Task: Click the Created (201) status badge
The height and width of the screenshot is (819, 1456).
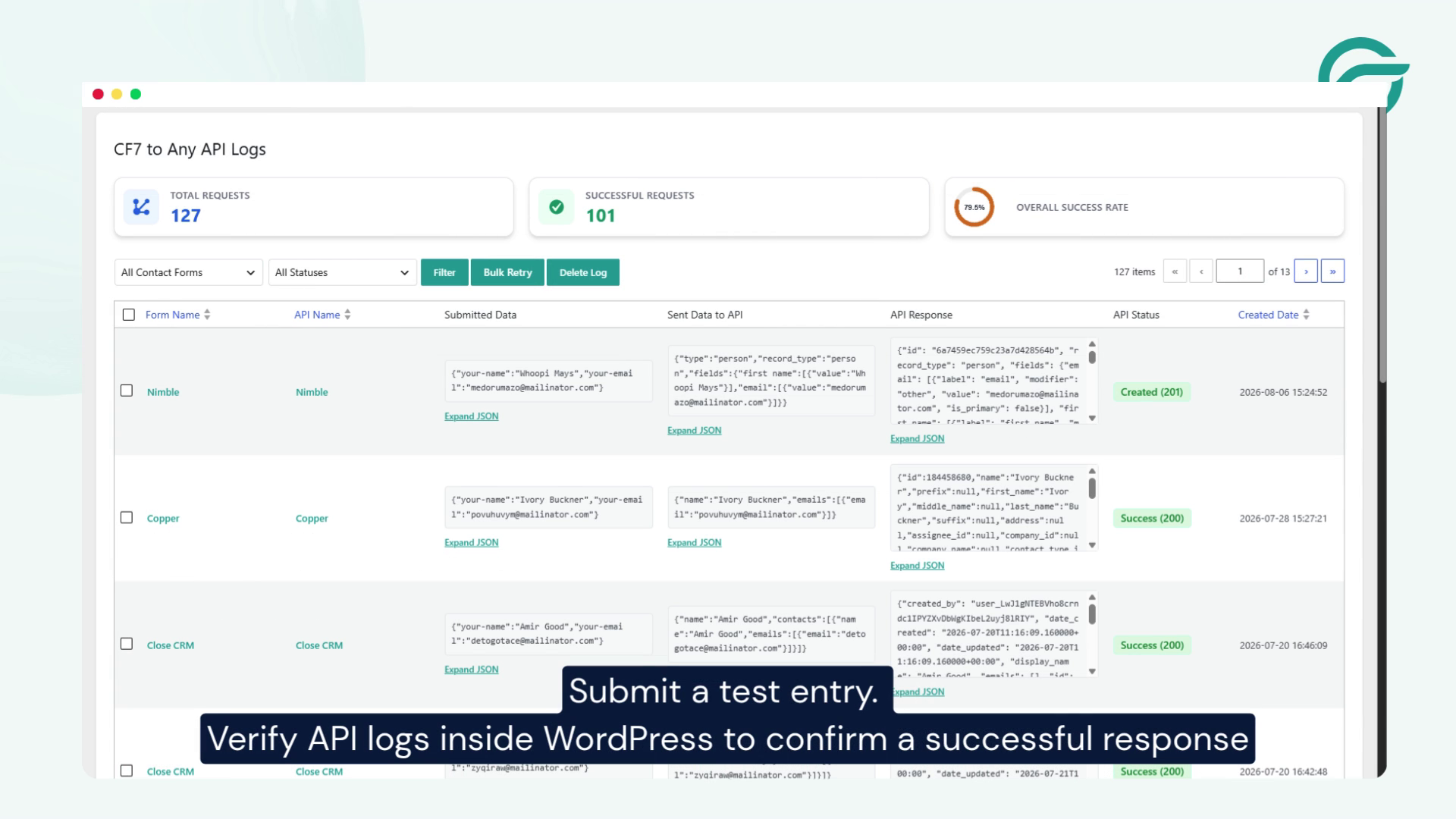Action: [x=1151, y=392]
